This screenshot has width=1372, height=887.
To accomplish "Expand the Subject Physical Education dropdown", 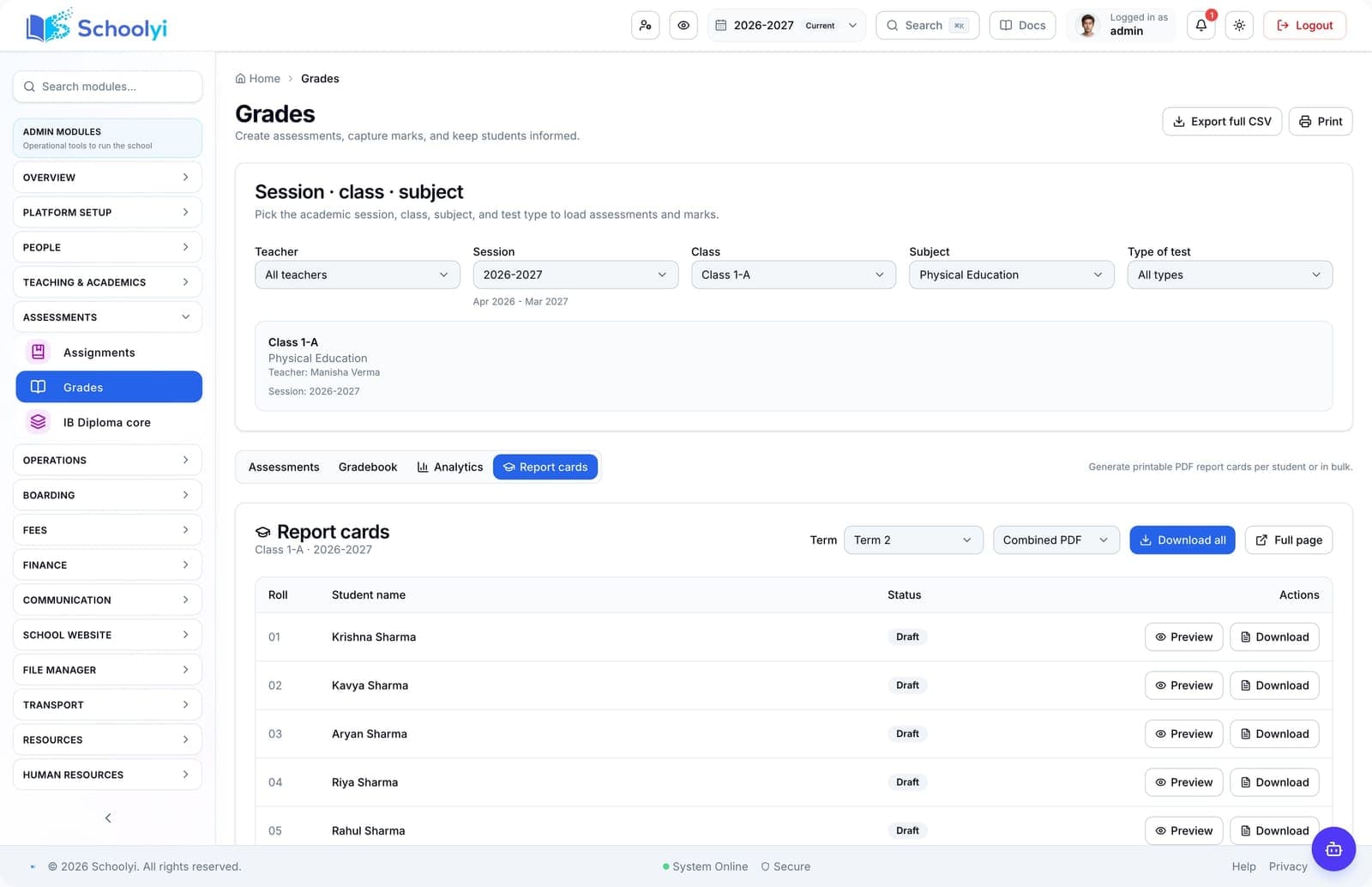I will click(1012, 275).
